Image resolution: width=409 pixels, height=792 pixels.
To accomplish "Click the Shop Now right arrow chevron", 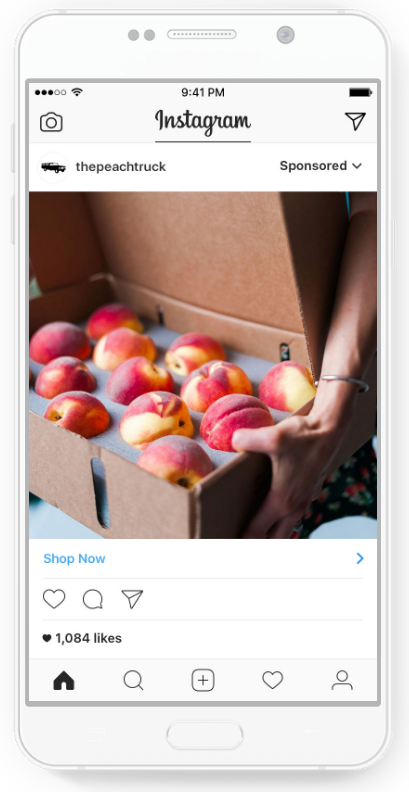I will 360,558.
